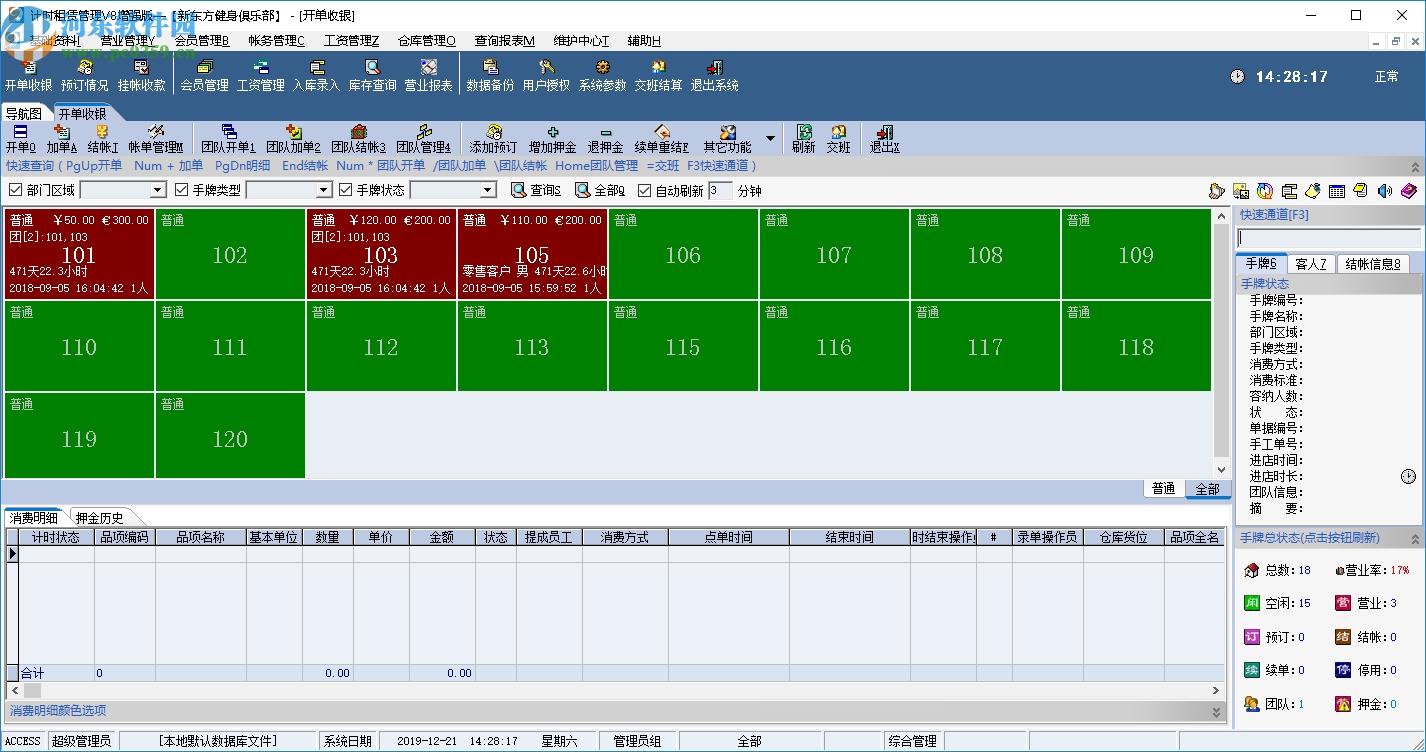The height and width of the screenshot is (752, 1426).
Task: Collapse the 手牌总状态 panel
Action: (1415, 539)
